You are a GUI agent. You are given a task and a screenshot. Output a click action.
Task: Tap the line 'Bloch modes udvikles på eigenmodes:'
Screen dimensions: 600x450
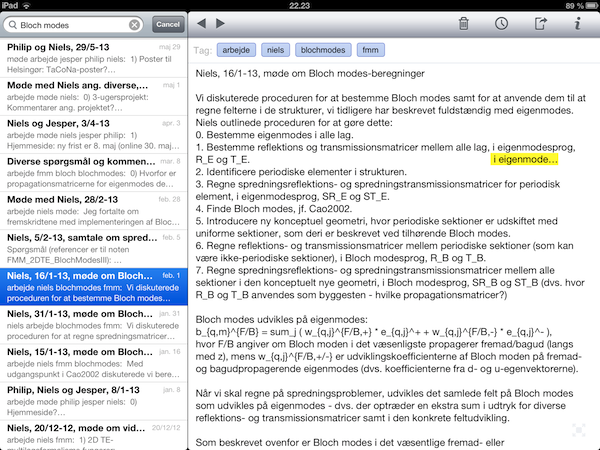[281, 320]
